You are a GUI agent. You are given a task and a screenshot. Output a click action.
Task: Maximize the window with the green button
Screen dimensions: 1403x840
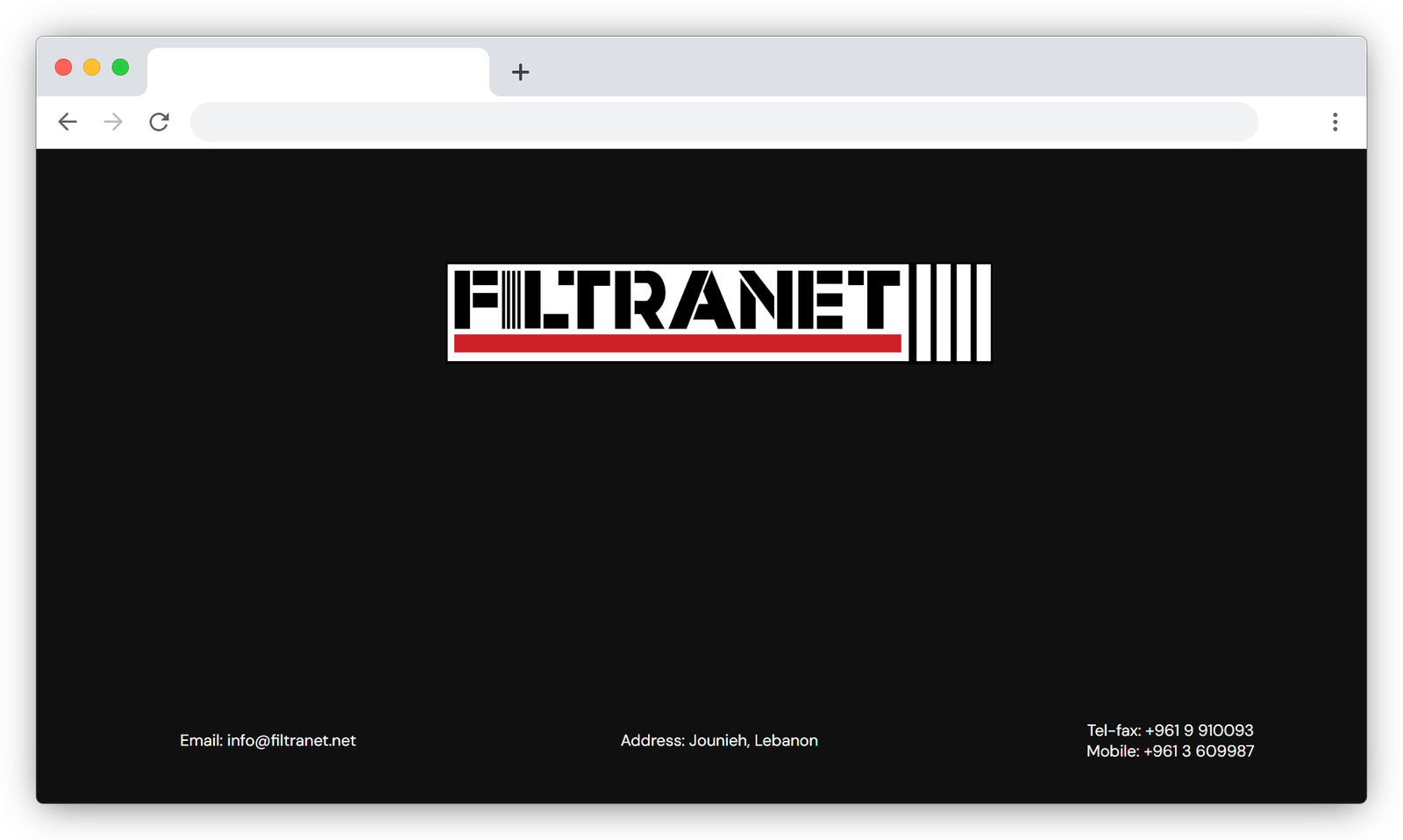tap(120, 68)
